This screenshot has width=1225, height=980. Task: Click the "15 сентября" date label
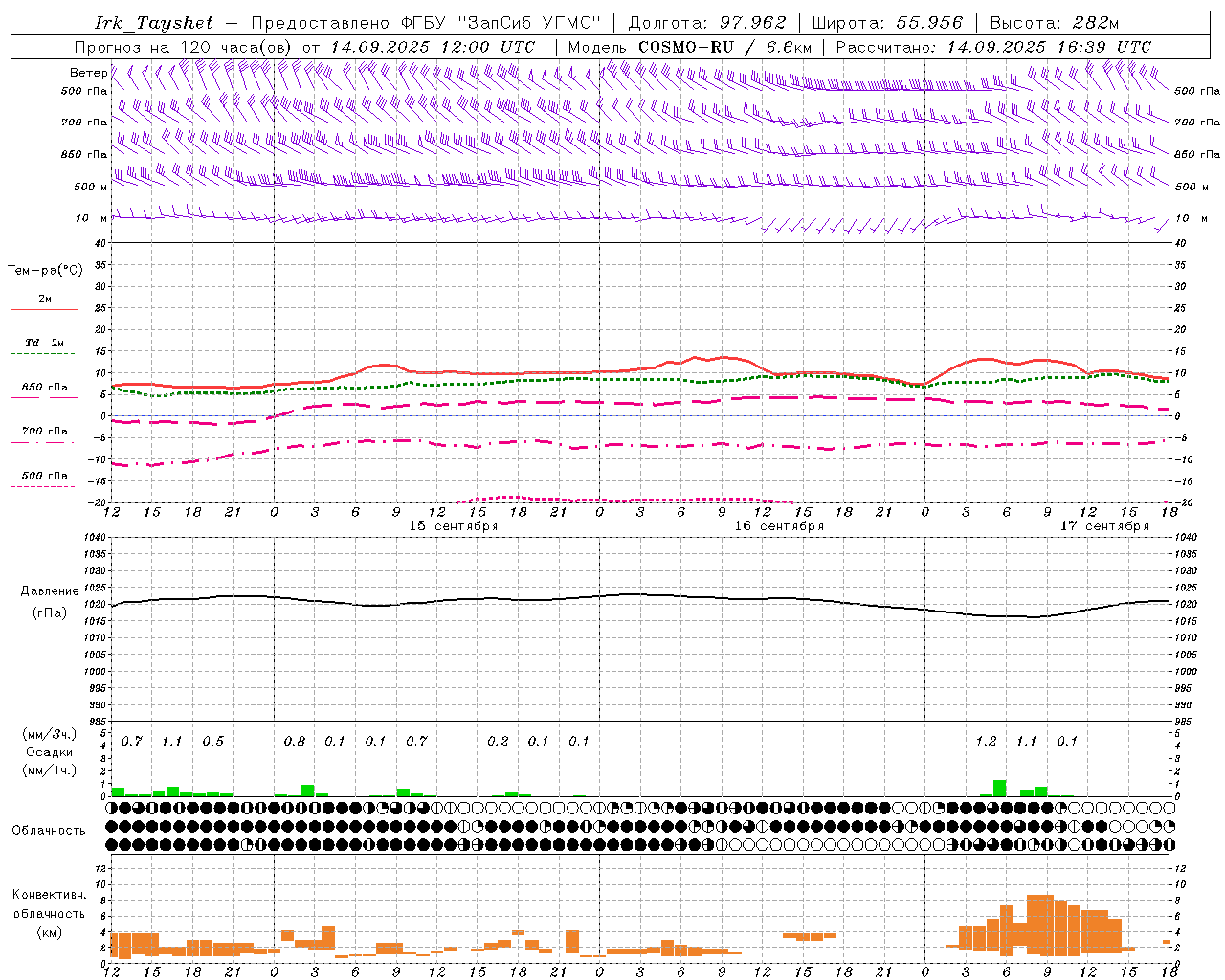click(454, 526)
